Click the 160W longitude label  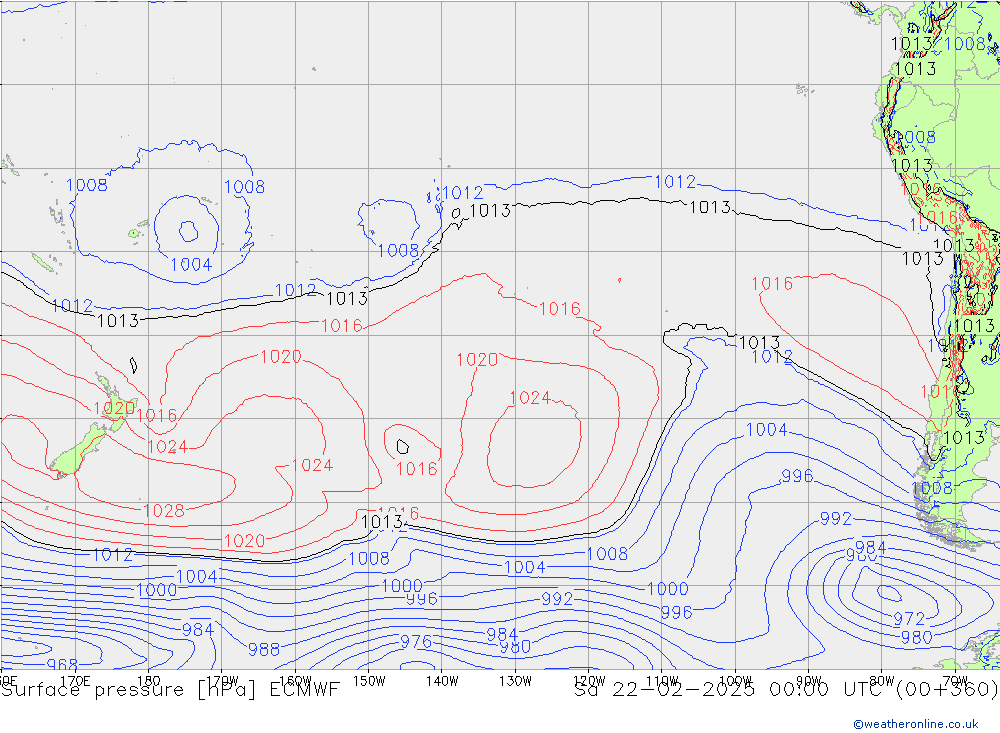point(295,681)
